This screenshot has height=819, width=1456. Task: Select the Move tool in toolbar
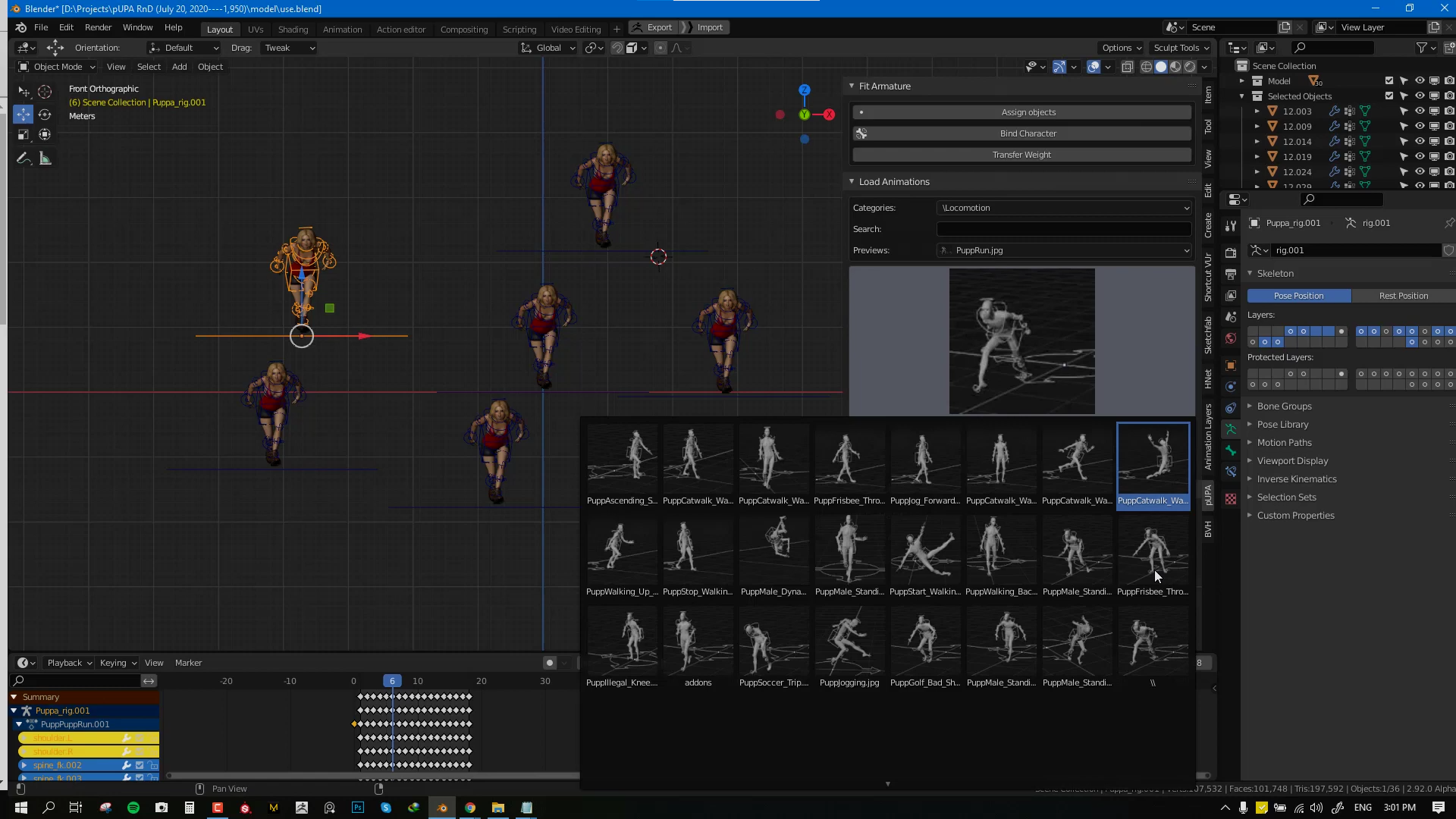tap(24, 114)
